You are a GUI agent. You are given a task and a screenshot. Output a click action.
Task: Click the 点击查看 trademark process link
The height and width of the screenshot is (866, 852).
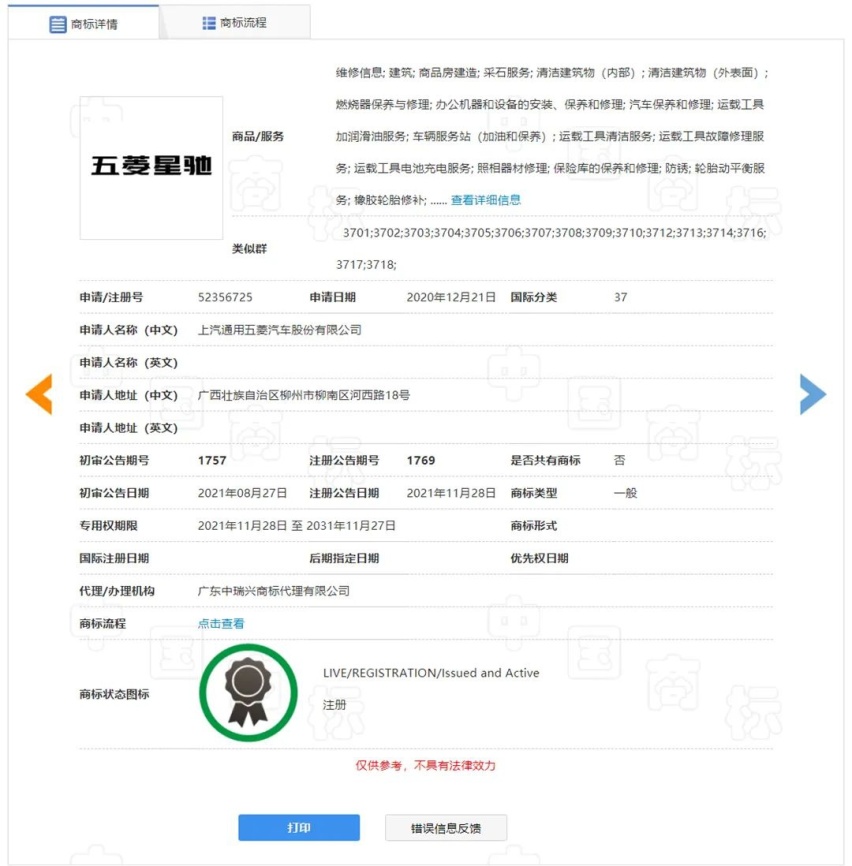(x=221, y=624)
